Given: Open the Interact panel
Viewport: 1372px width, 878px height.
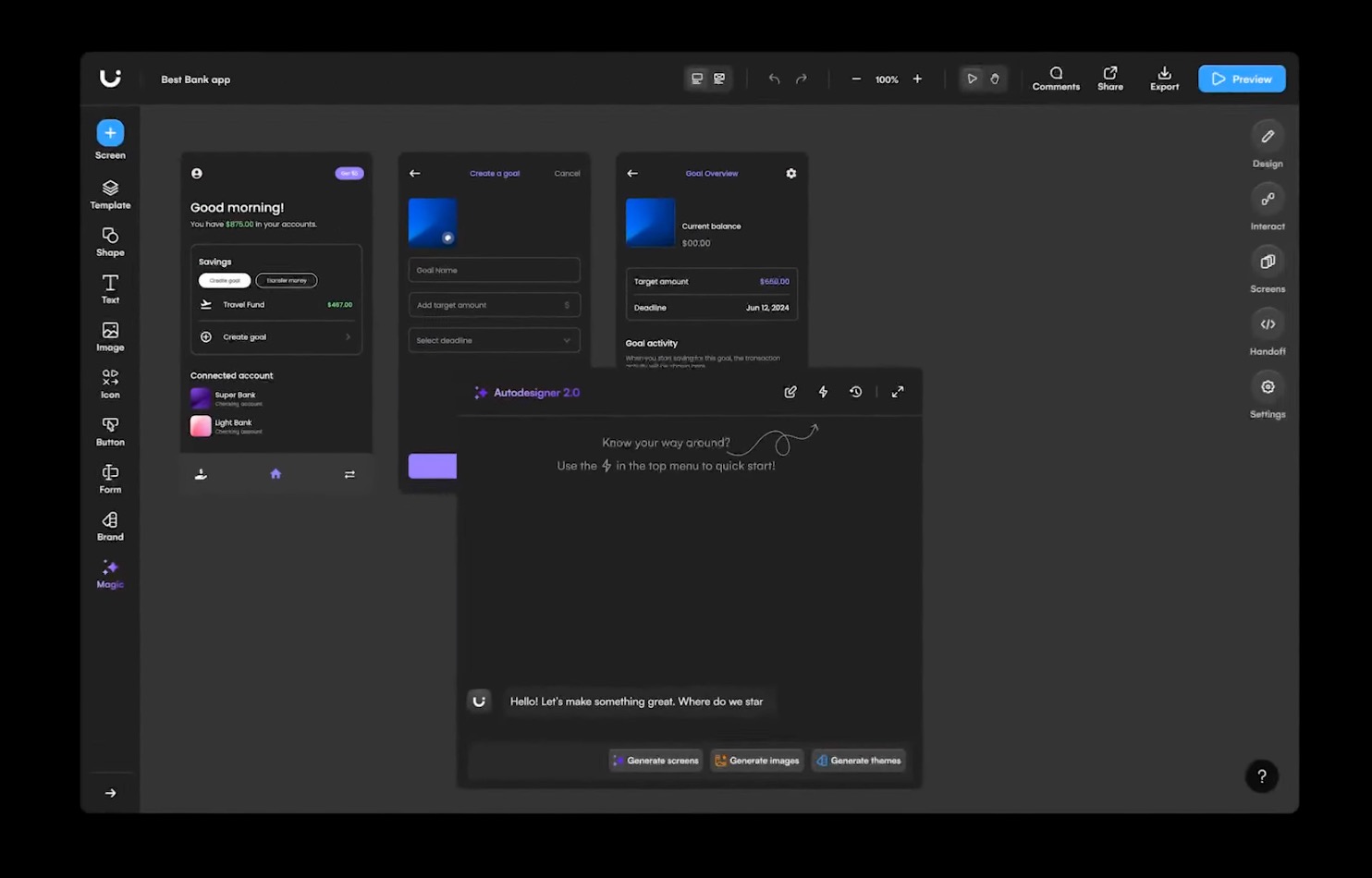Looking at the screenshot, I should click(x=1268, y=207).
